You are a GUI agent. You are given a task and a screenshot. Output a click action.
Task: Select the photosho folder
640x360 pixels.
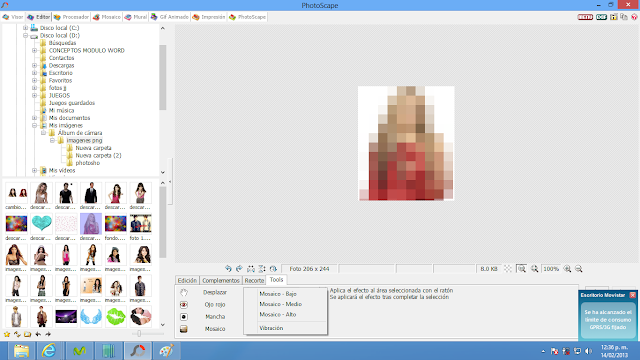pyautogui.click(x=87, y=163)
